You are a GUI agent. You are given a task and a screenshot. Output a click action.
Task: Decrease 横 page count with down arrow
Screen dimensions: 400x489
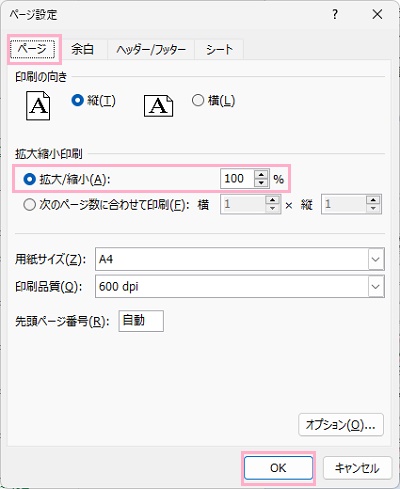click(272, 208)
